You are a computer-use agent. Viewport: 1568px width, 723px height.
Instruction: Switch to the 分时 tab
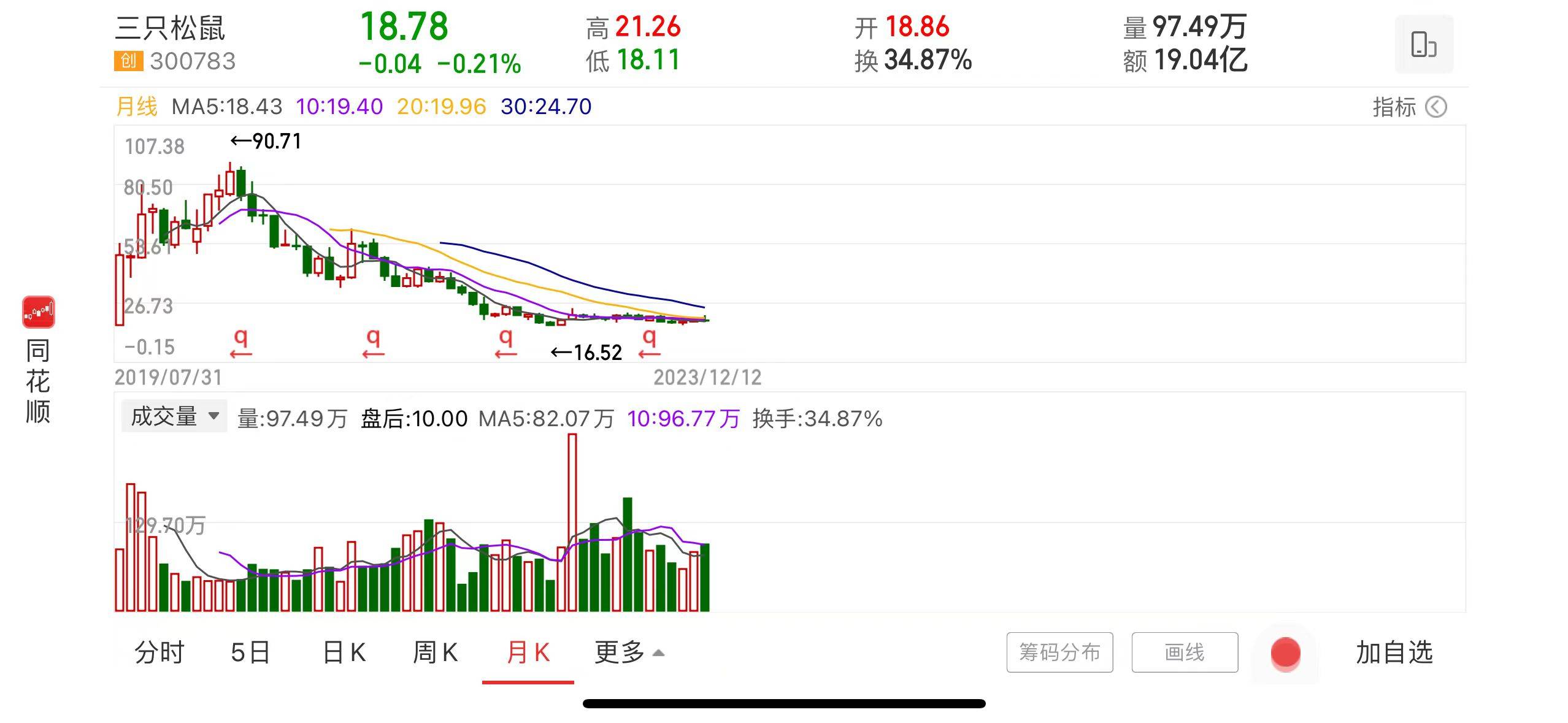click(159, 652)
